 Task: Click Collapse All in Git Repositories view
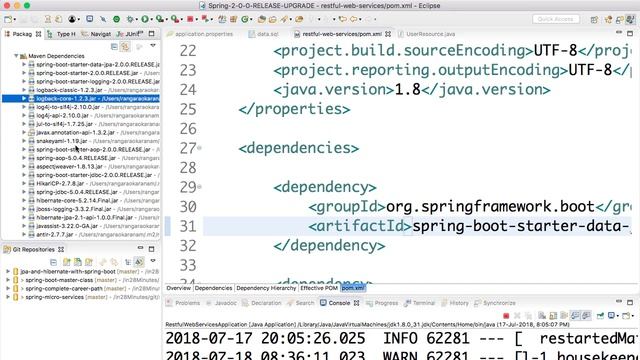coord(53,262)
